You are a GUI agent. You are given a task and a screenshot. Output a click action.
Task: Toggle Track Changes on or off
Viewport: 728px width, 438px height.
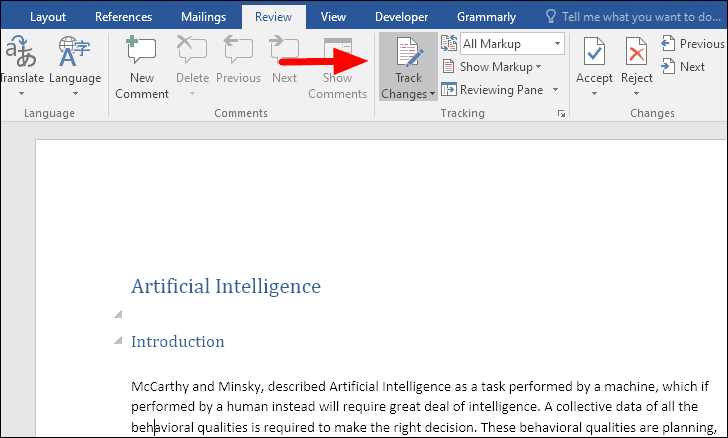[408, 66]
